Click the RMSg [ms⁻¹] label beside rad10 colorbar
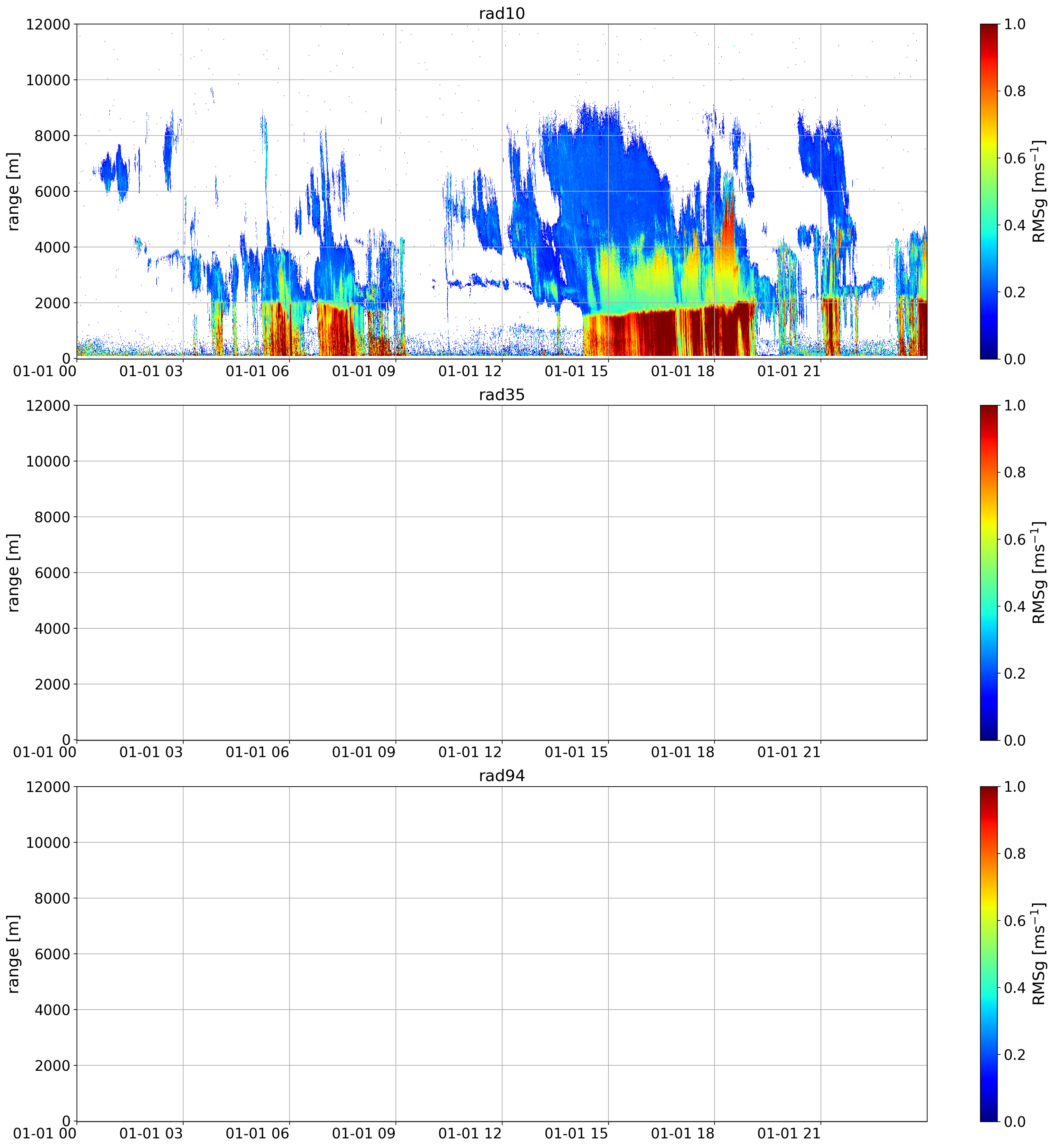The image size is (1055, 1148). tap(1038, 191)
